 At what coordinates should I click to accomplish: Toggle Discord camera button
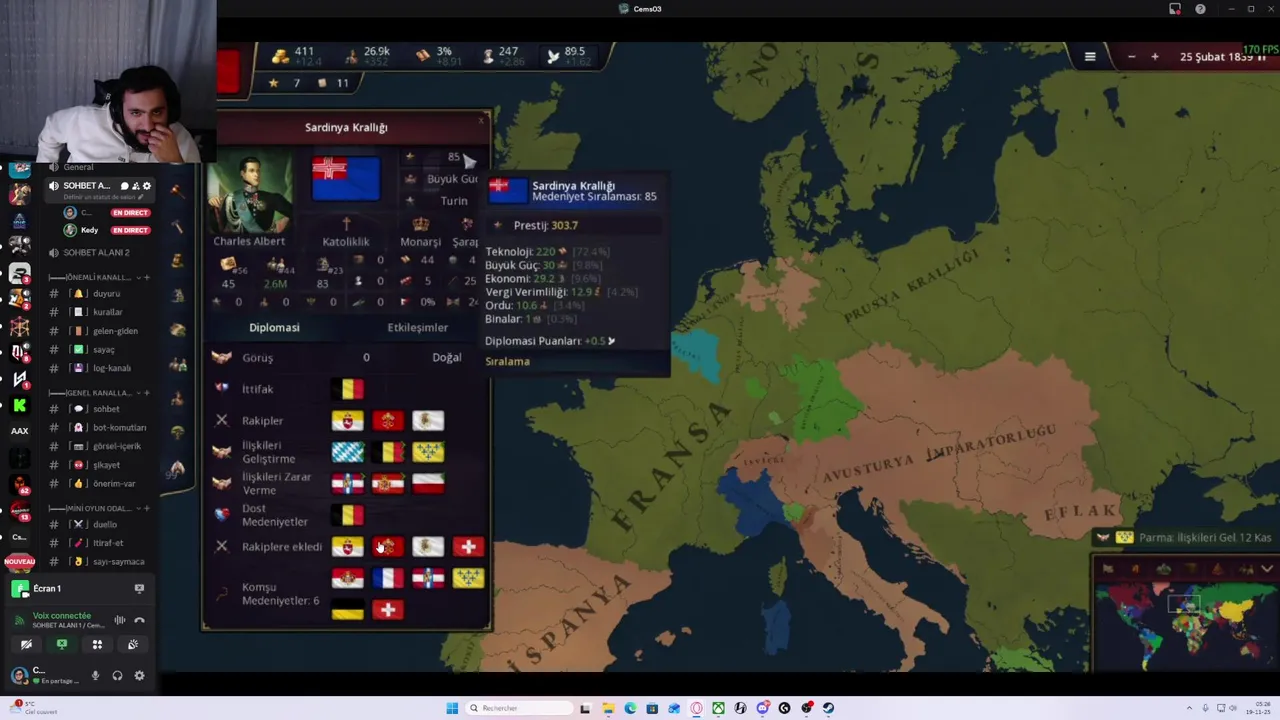click(26, 645)
